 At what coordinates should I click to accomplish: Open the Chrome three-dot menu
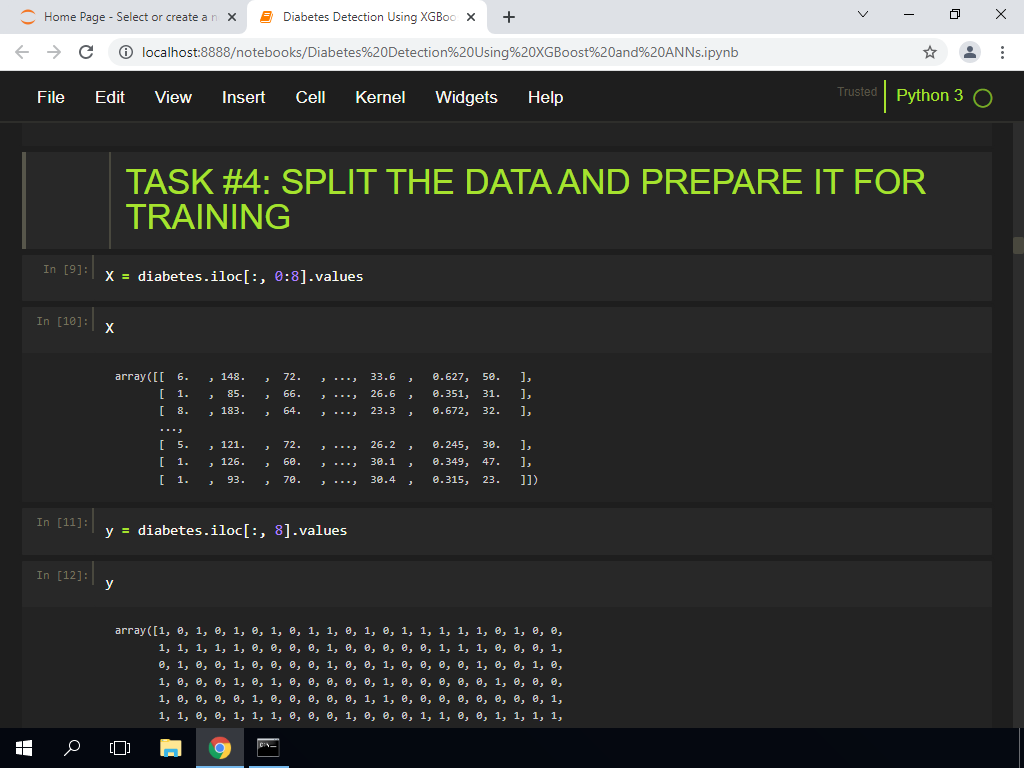point(1002,52)
